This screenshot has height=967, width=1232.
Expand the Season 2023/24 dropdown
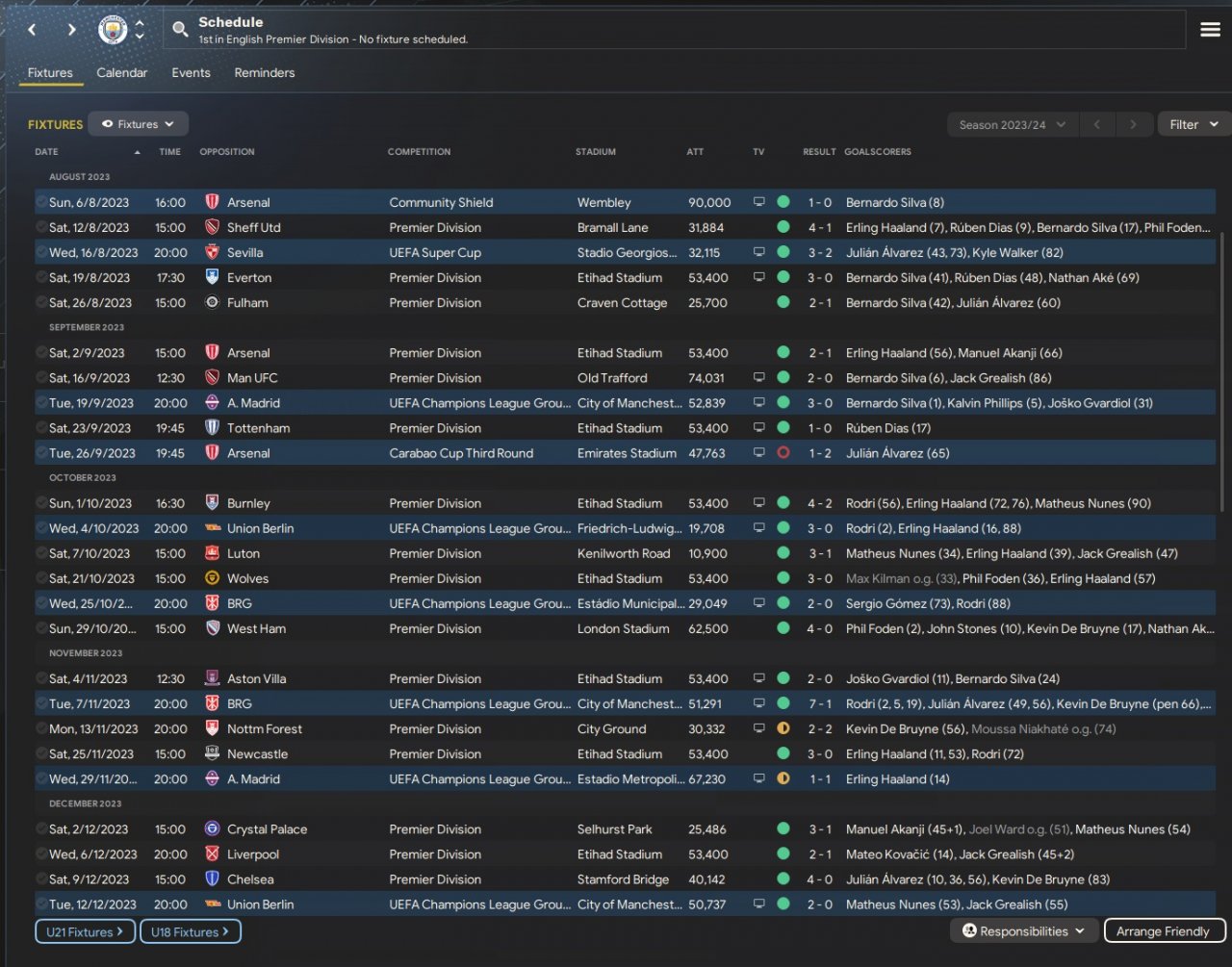click(1012, 125)
